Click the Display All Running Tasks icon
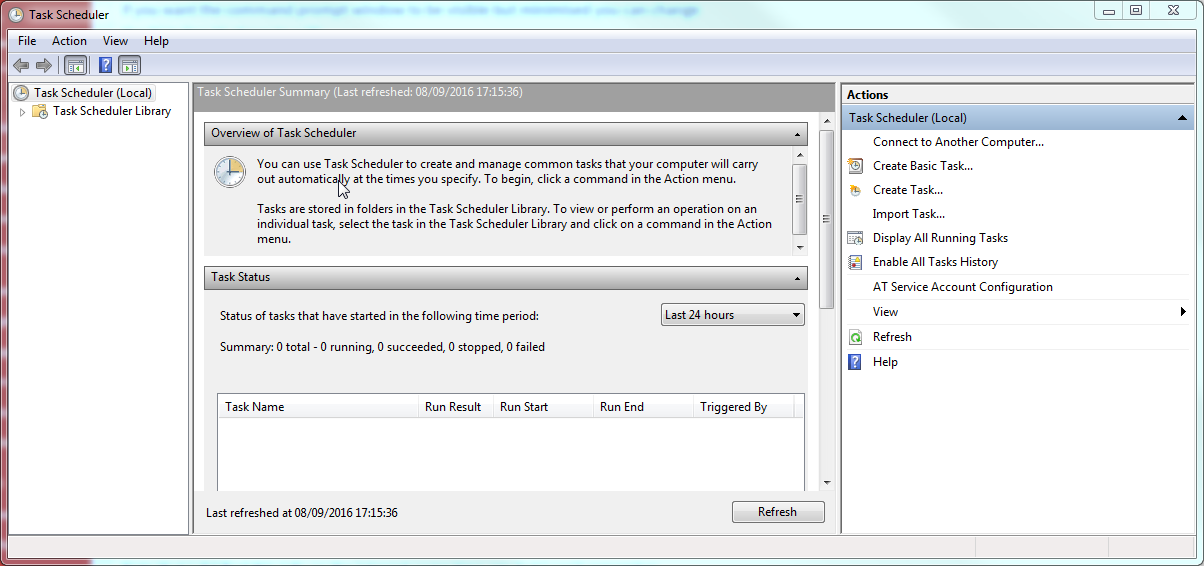Viewport: 1204px width, 566px height. pos(855,238)
